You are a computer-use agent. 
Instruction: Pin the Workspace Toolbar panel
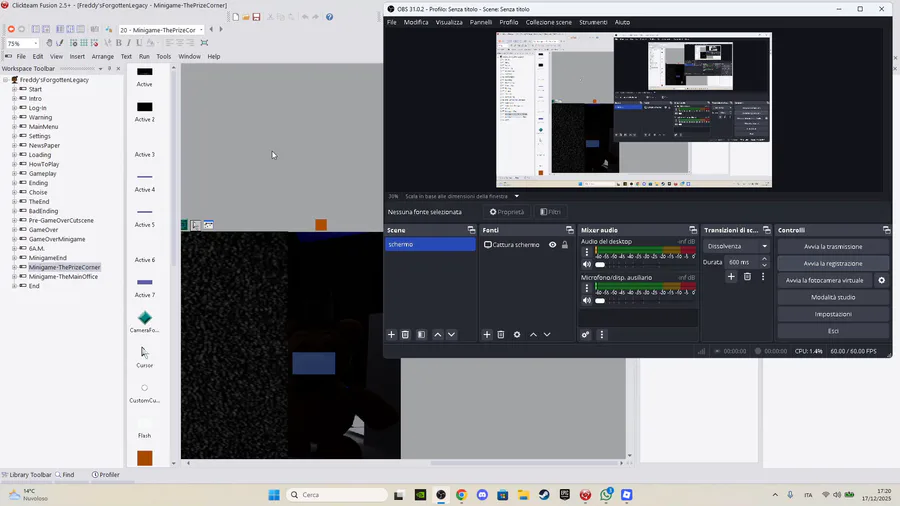click(110, 68)
